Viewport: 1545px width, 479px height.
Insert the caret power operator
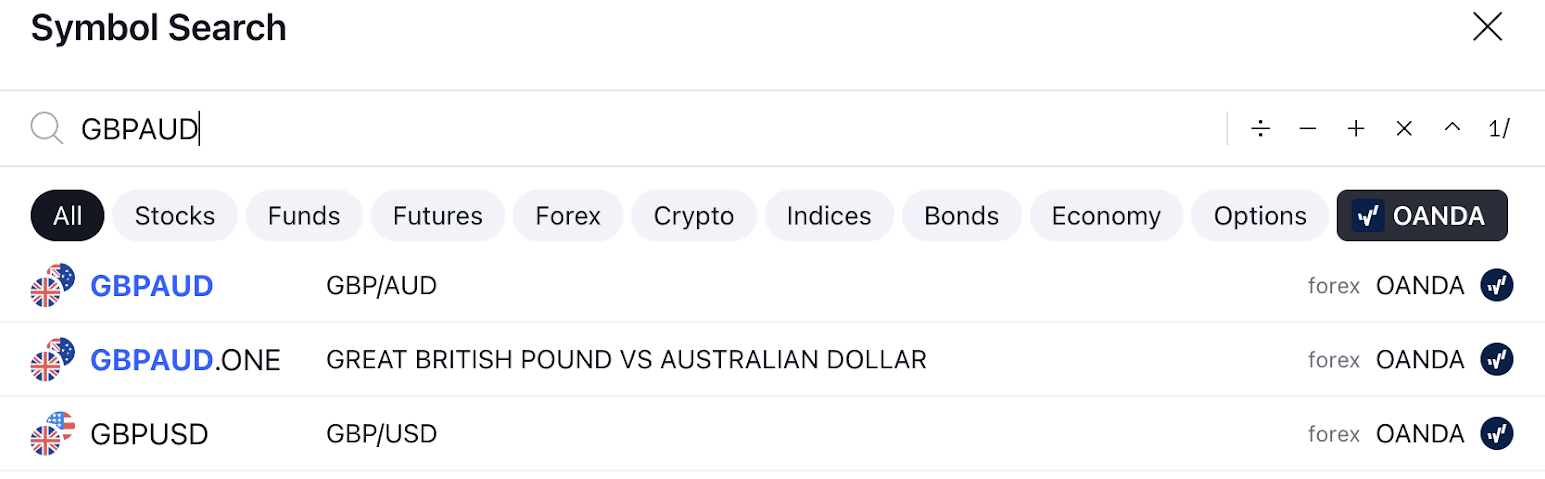(1452, 128)
